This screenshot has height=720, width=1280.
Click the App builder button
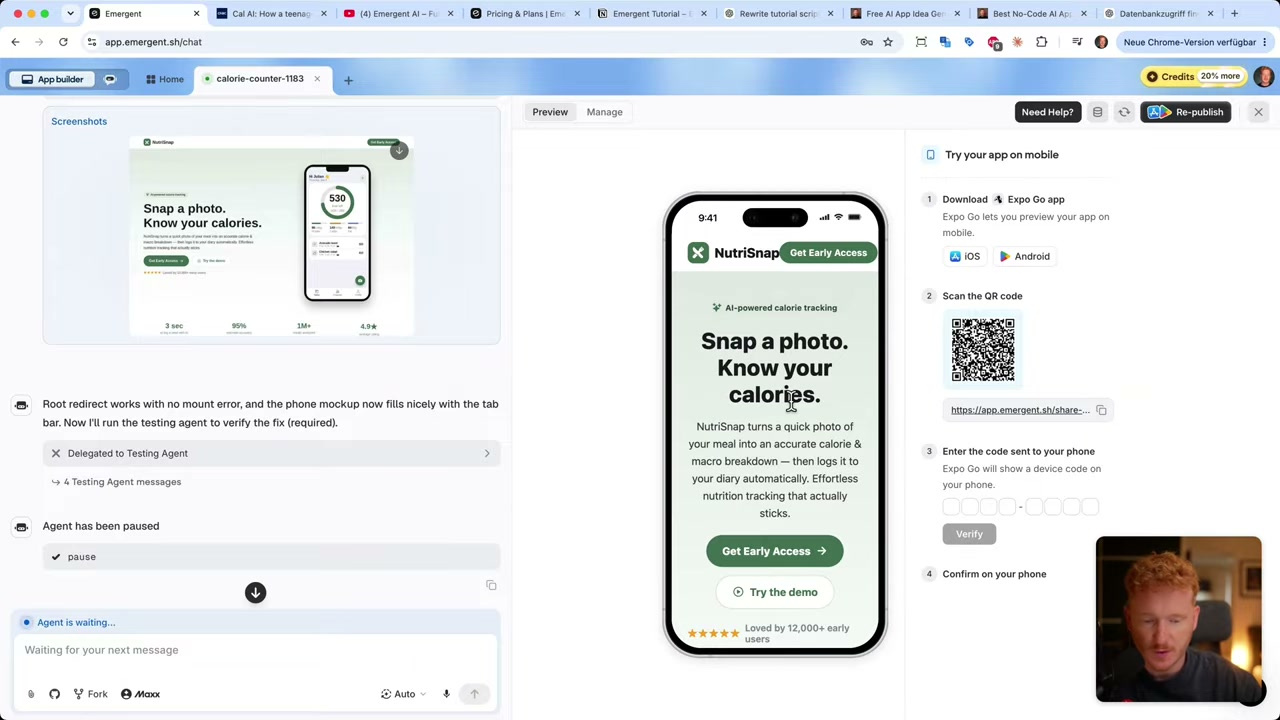[52, 79]
